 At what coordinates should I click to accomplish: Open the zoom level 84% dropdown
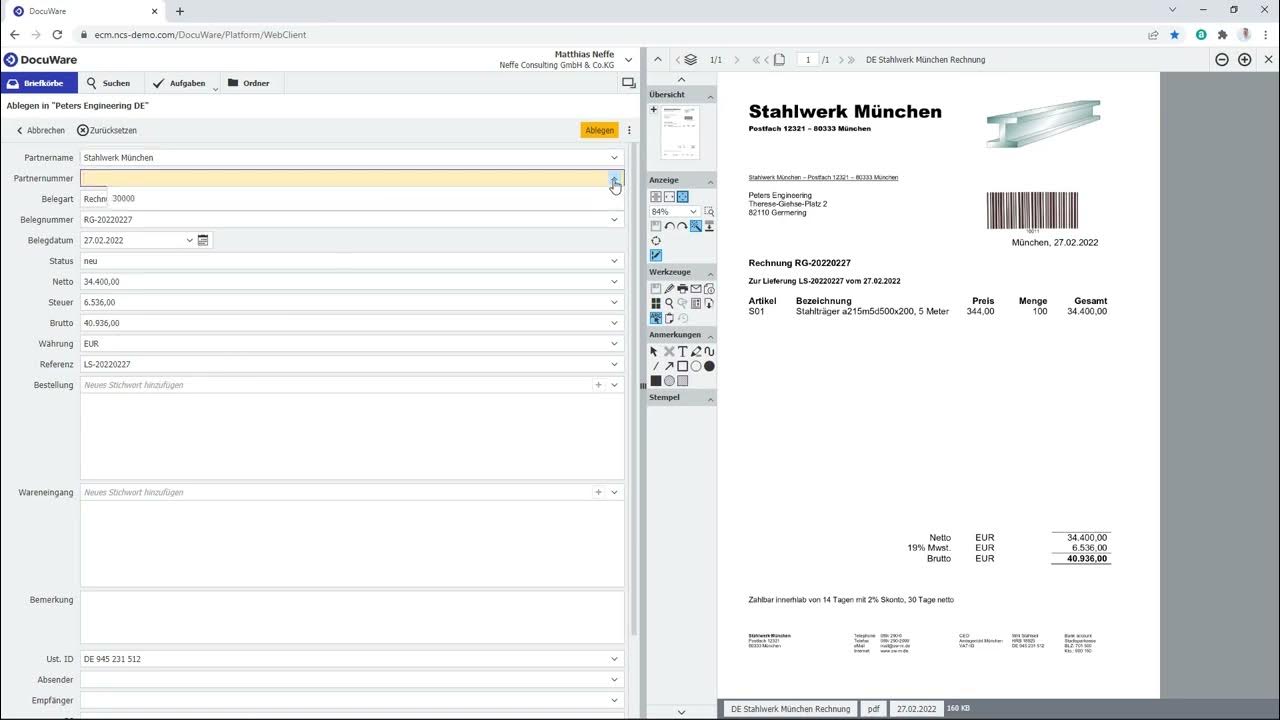(x=693, y=212)
